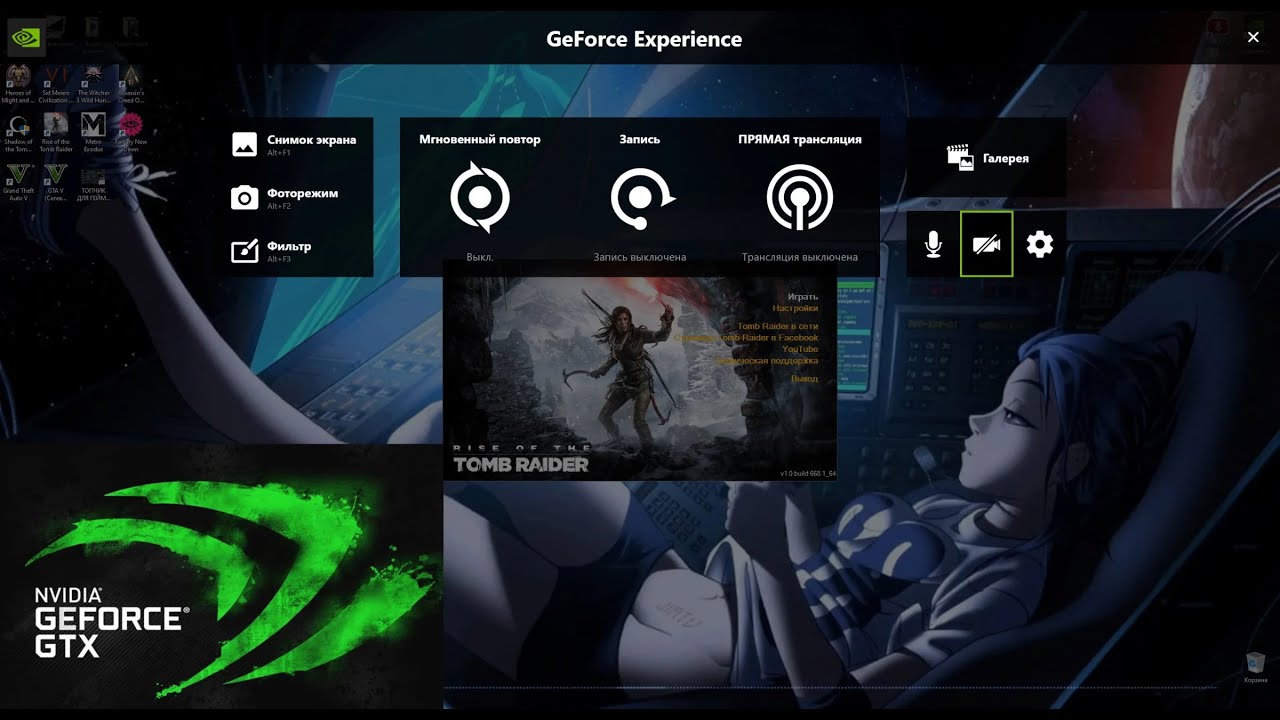Select the Grand Theft Auto V shortcut
This screenshot has width=1280, height=720.
click(x=18, y=181)
